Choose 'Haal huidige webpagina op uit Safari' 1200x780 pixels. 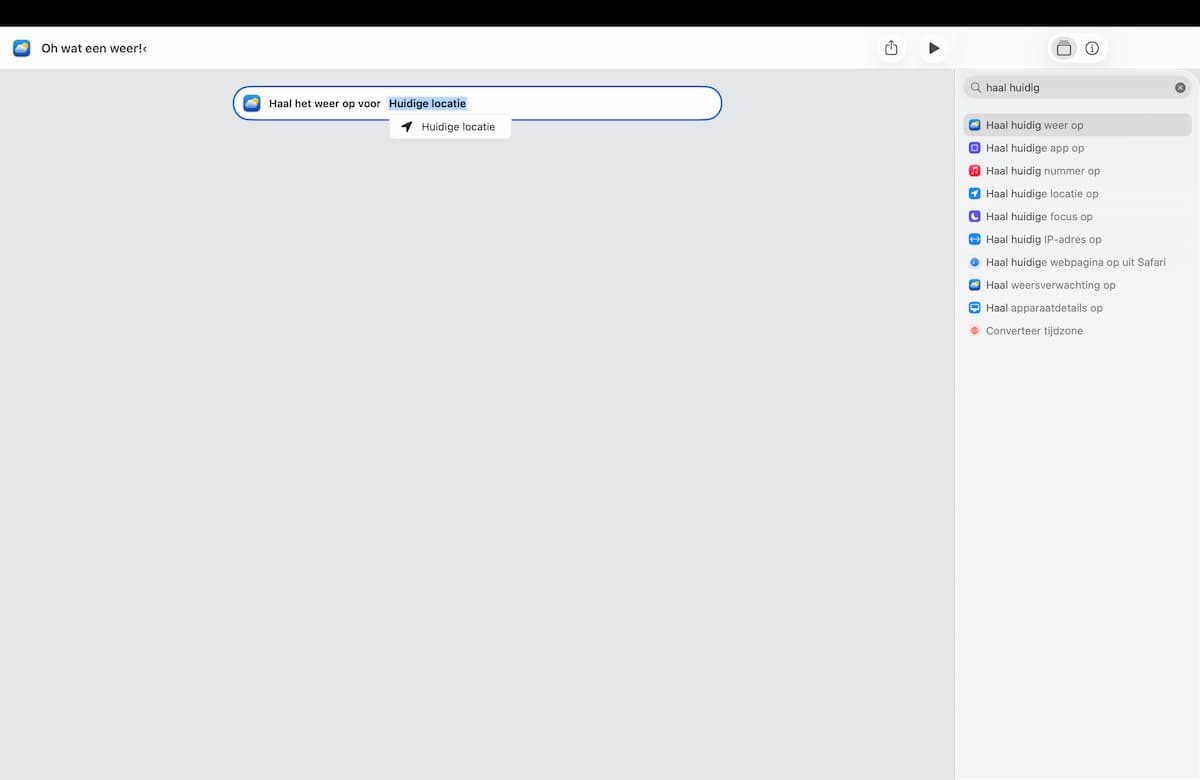(1077, 262)
